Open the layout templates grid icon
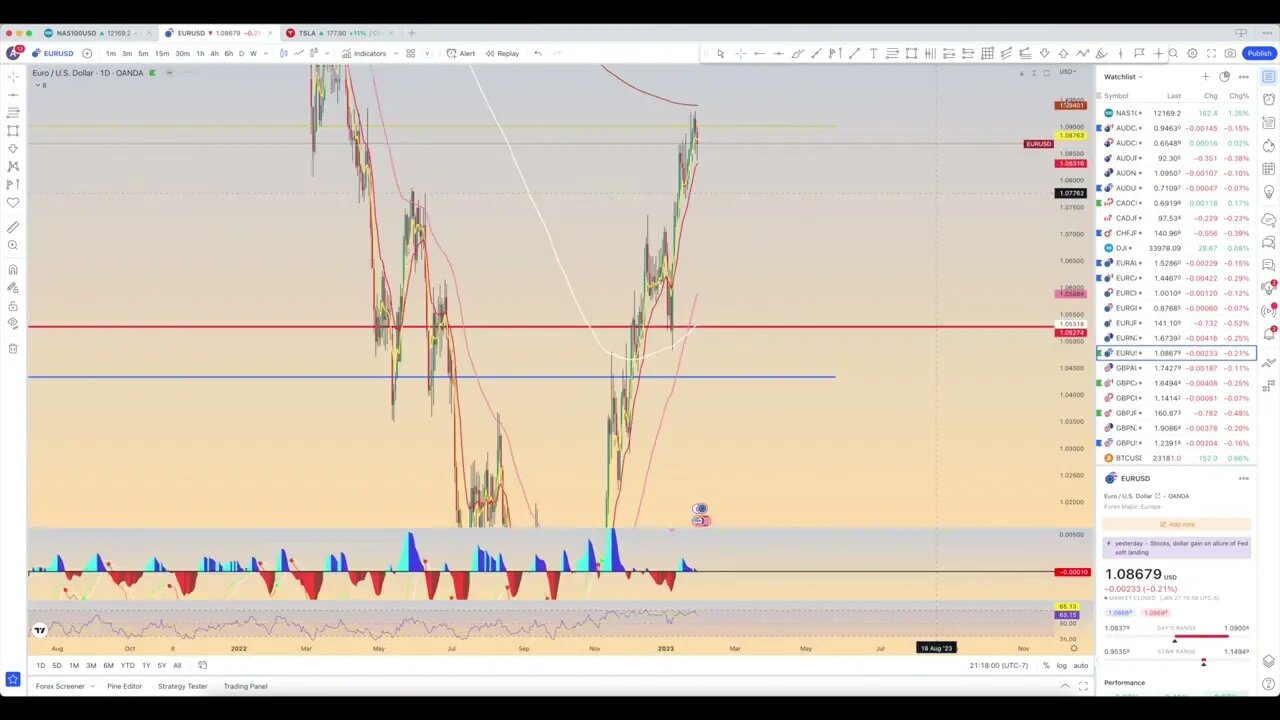This screenshot has width=1280, height=720. pos(410,53)
